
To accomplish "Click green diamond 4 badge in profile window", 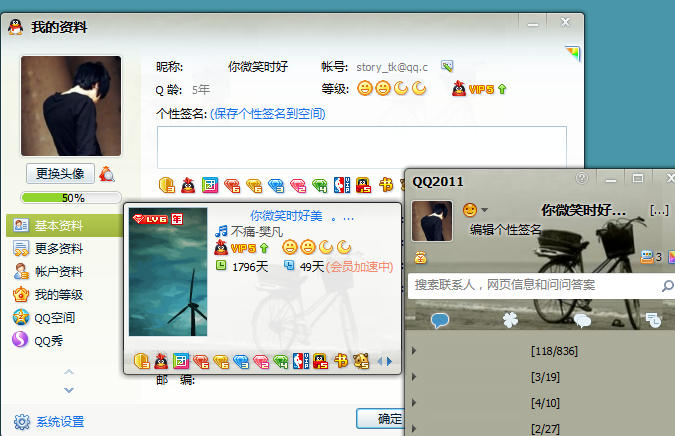I will pos(320,186).
